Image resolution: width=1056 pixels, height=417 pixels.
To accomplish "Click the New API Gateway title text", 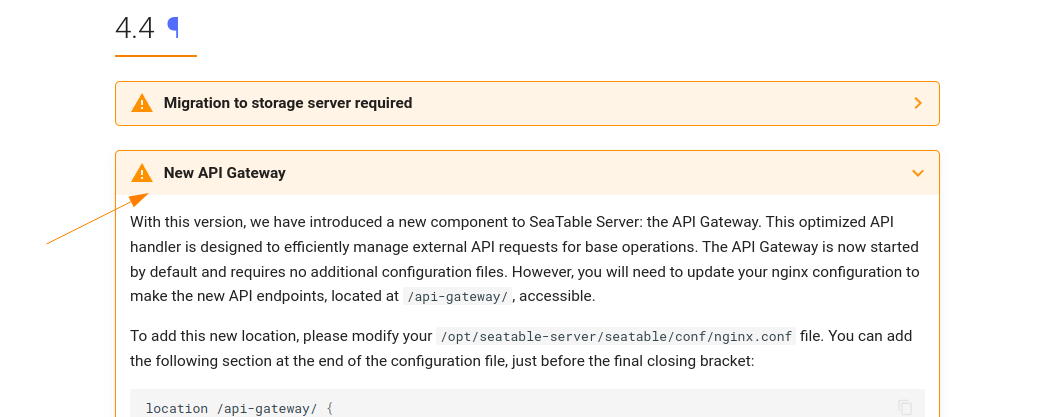I will 225,173.
